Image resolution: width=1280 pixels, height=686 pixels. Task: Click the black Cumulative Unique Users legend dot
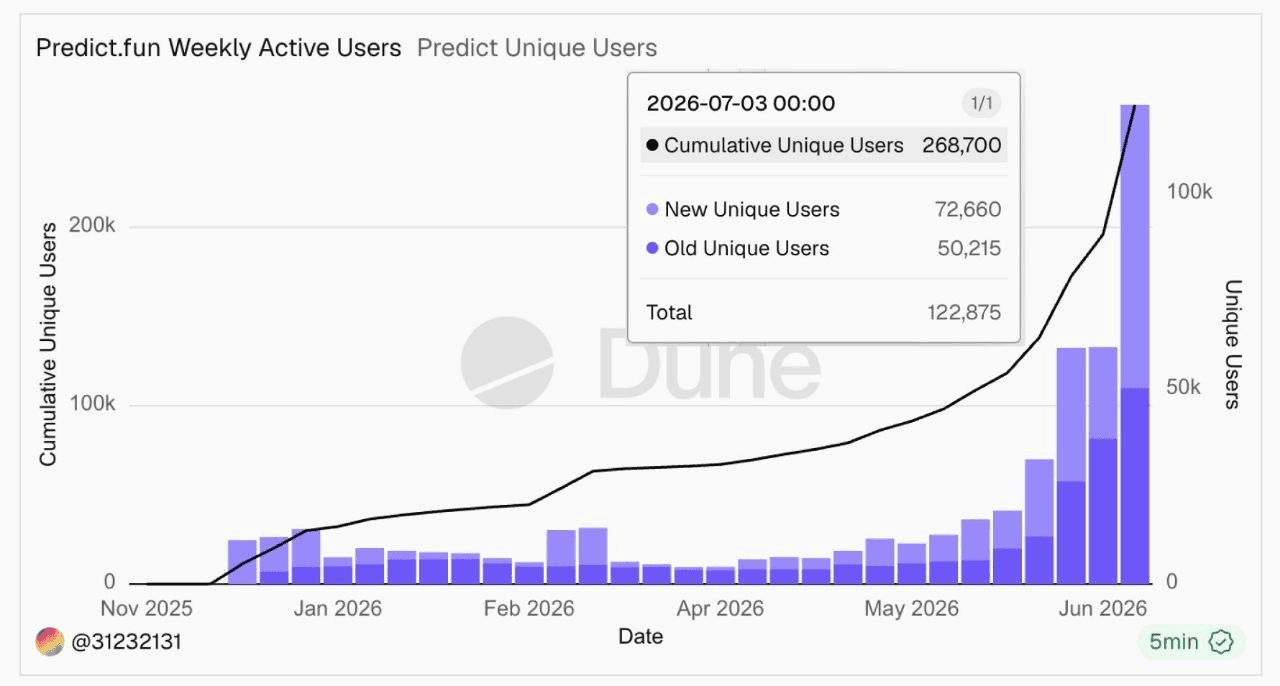click(652, 146)
